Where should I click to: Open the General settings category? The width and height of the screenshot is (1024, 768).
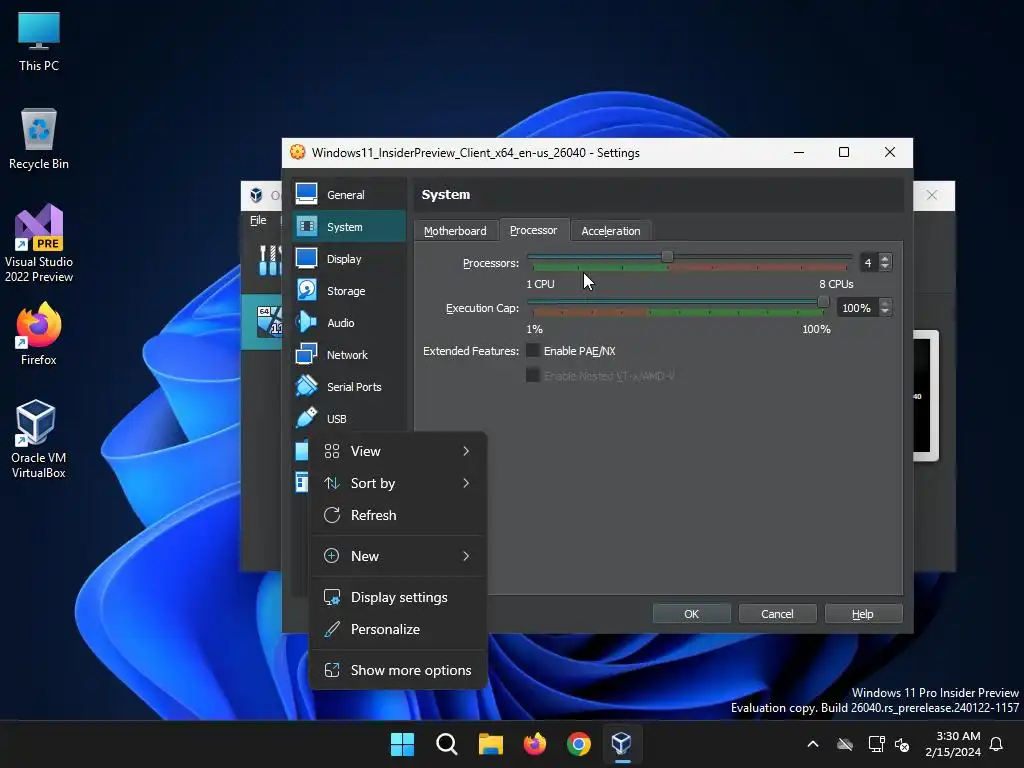click(349, 195)
